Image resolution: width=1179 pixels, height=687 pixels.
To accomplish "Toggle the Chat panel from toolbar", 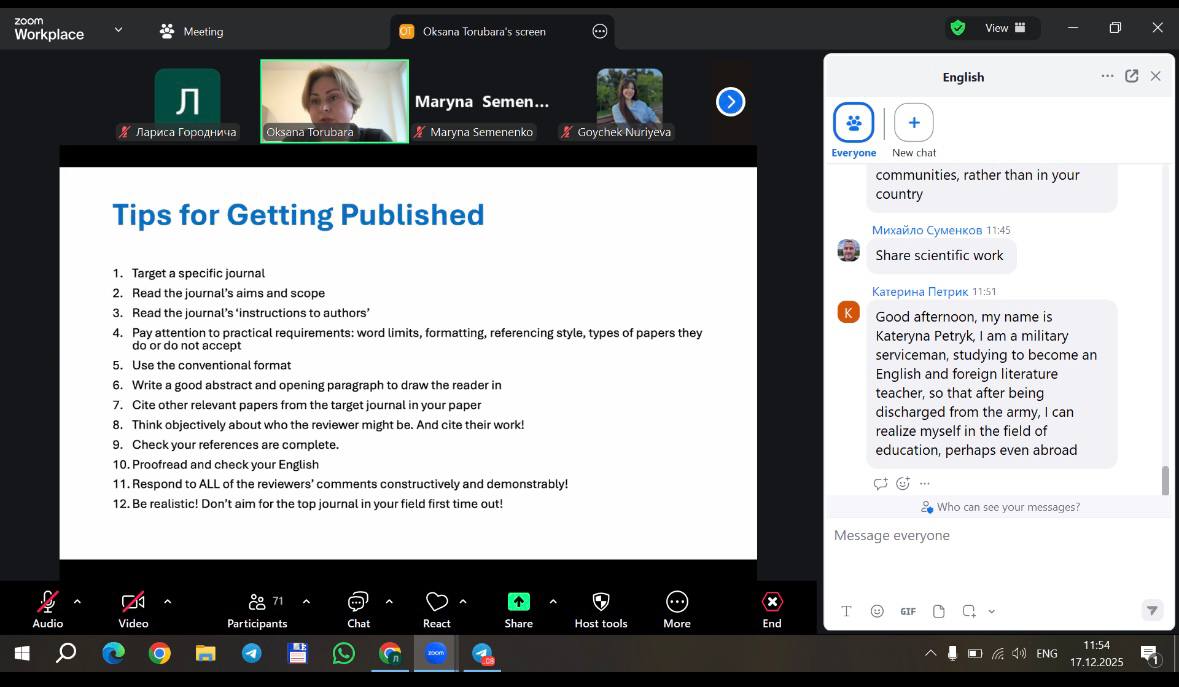I will [358, 602].
